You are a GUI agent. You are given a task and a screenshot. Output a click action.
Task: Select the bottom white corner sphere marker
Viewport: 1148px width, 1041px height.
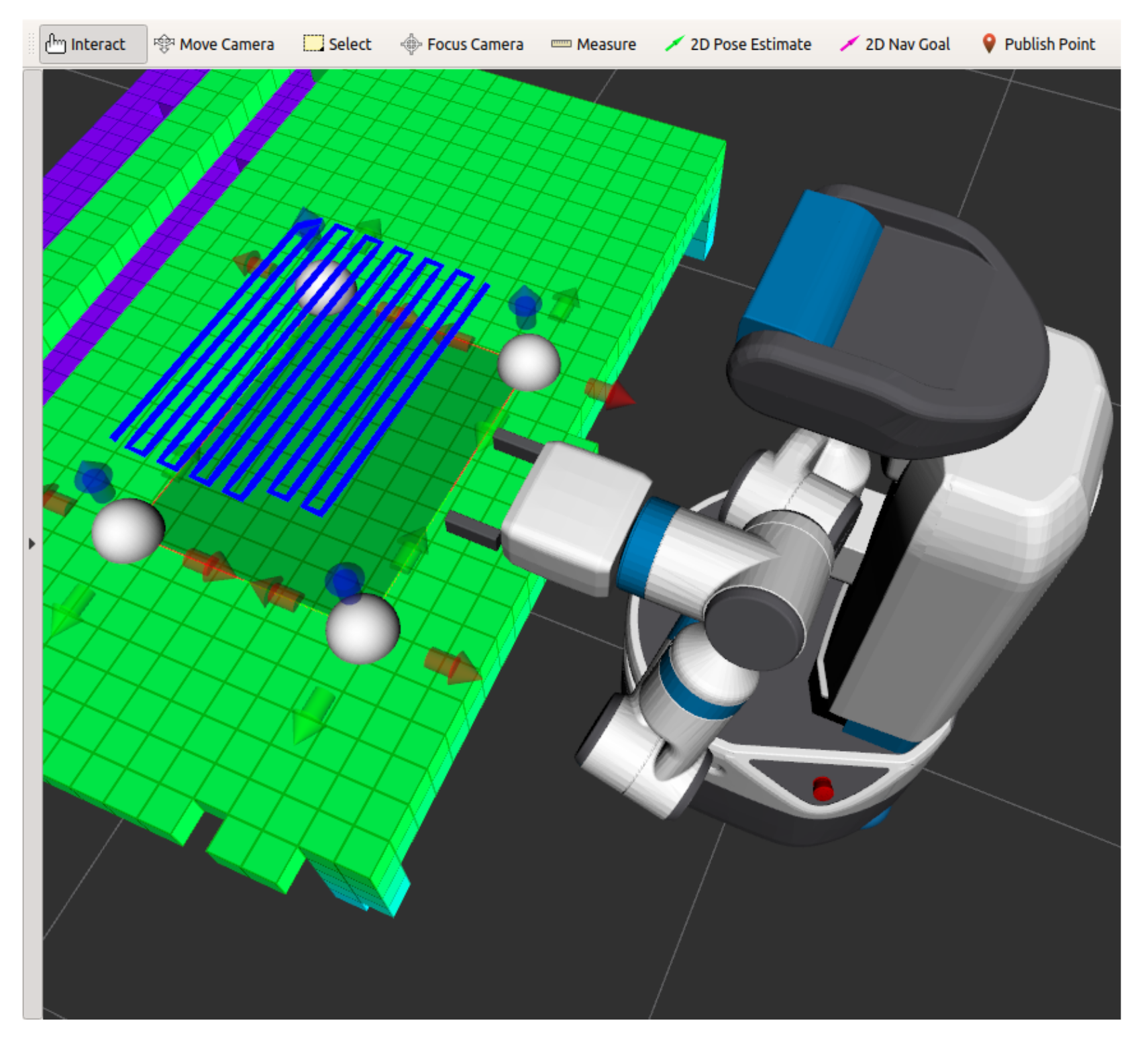(x=362, y=628)
